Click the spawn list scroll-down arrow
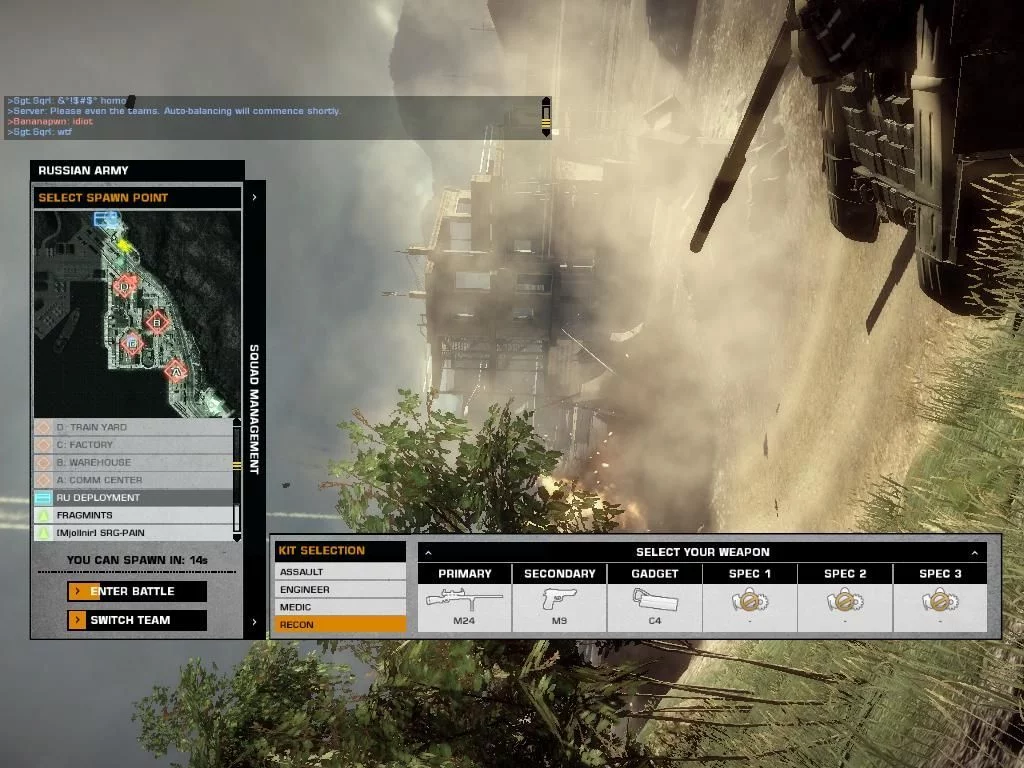The width and height of the screenshot is (1024, 768). (x=237, y=537)
